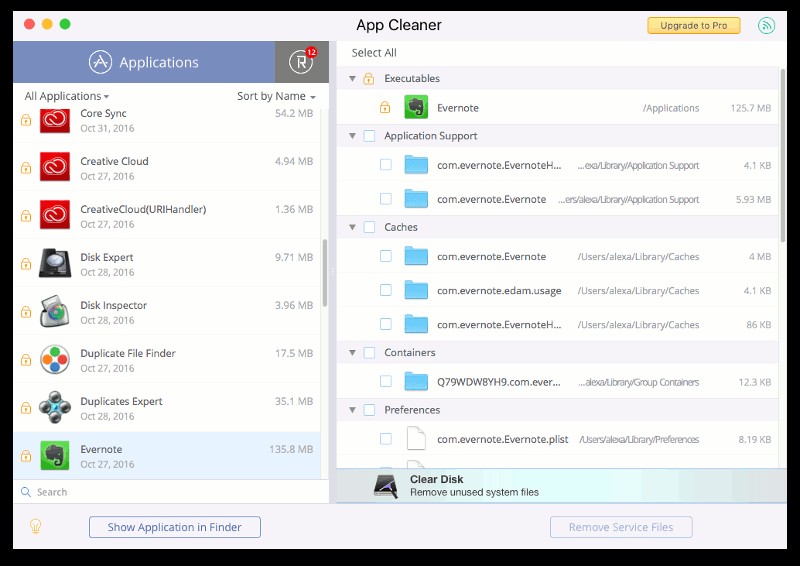
Task: Click the search magnifier icon
Action: [26, 492]
